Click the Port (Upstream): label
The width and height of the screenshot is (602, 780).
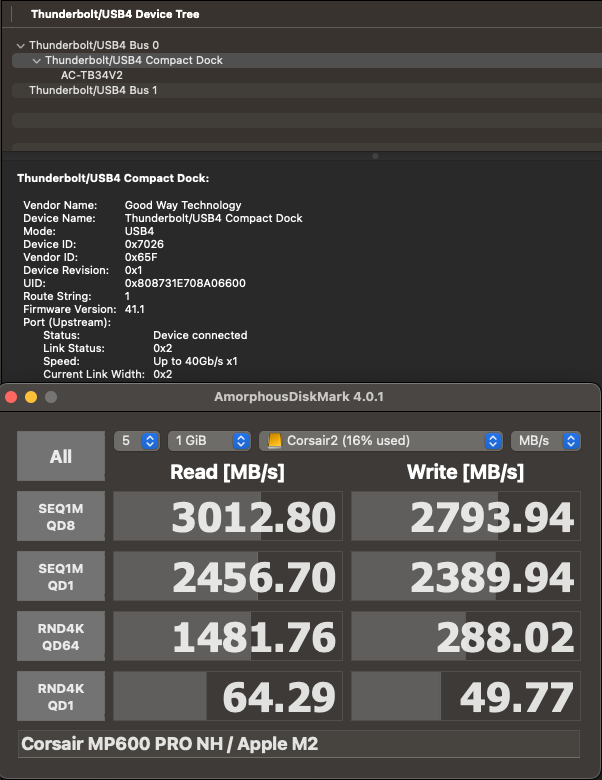pyautogui.click(x=67, y=322)
